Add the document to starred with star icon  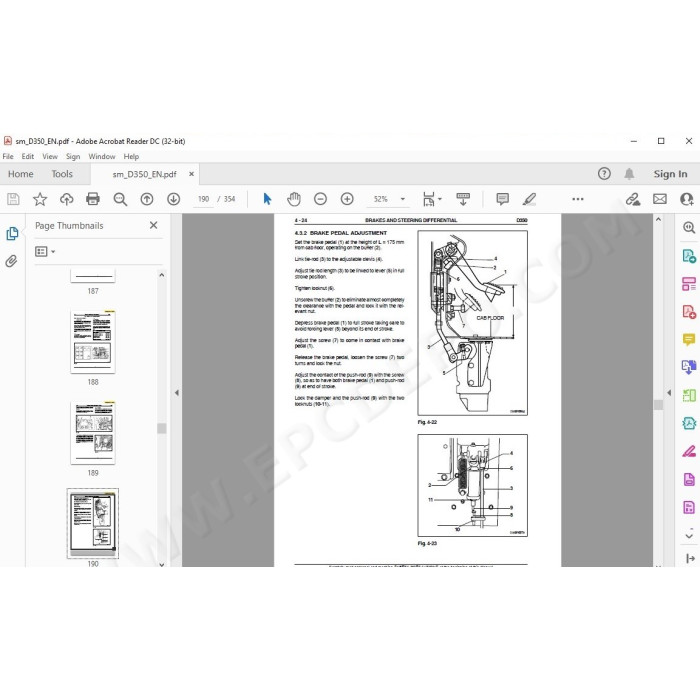click(40, 199)
